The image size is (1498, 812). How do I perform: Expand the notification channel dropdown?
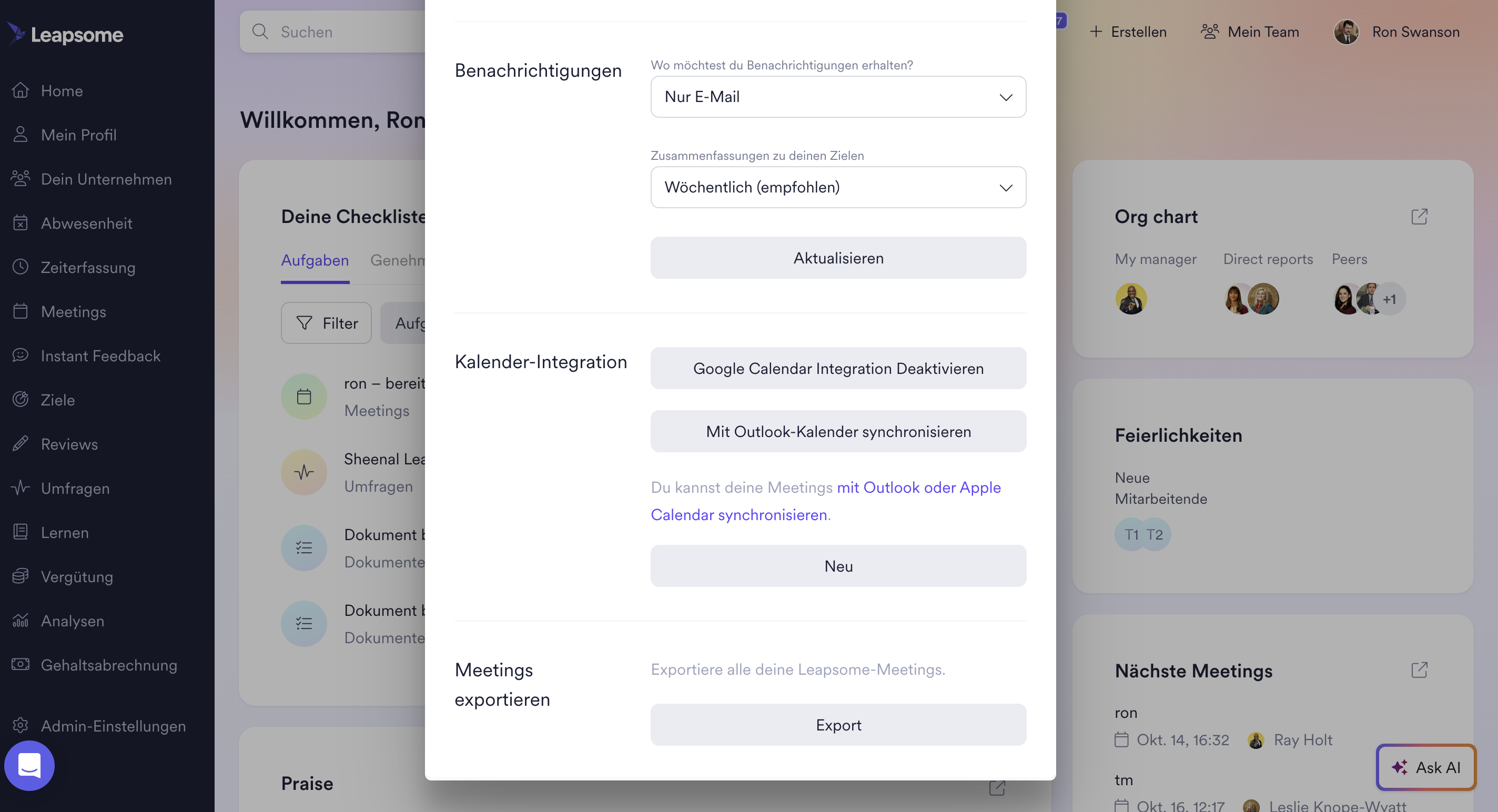pos(838,97)
